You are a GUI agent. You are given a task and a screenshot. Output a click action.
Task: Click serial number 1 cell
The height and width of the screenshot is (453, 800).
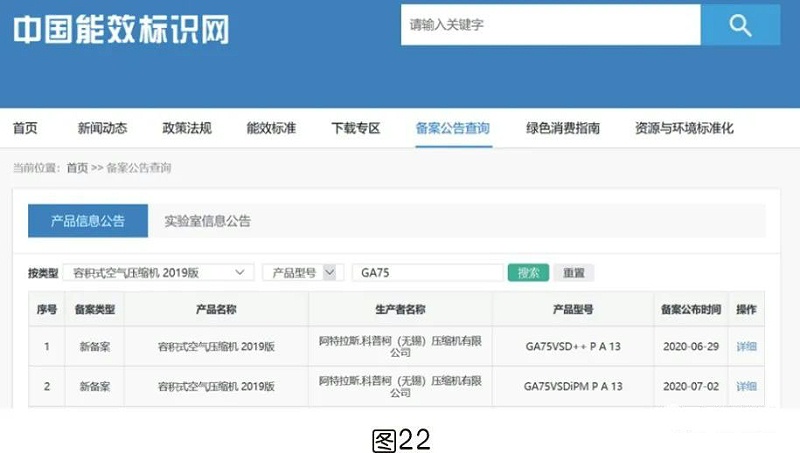pyautogui.click(x=46, y=346)
